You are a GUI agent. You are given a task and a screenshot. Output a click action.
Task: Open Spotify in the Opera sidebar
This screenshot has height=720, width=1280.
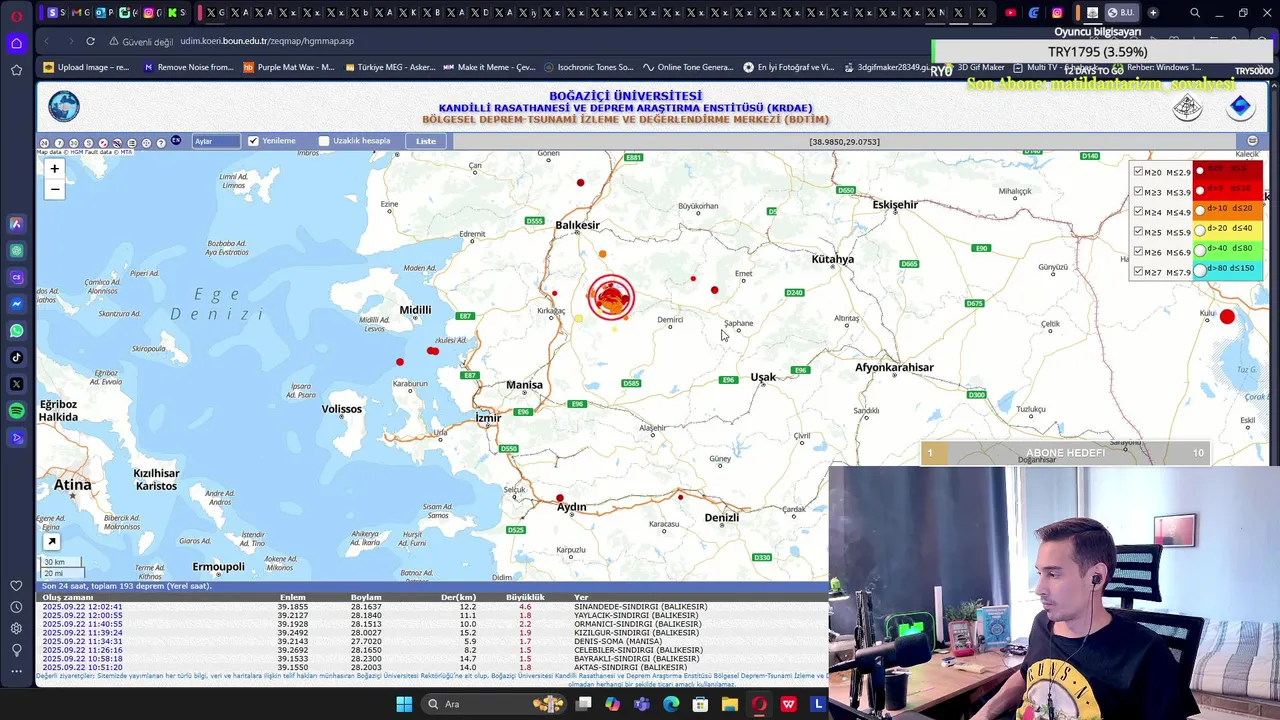coord(16,411)
